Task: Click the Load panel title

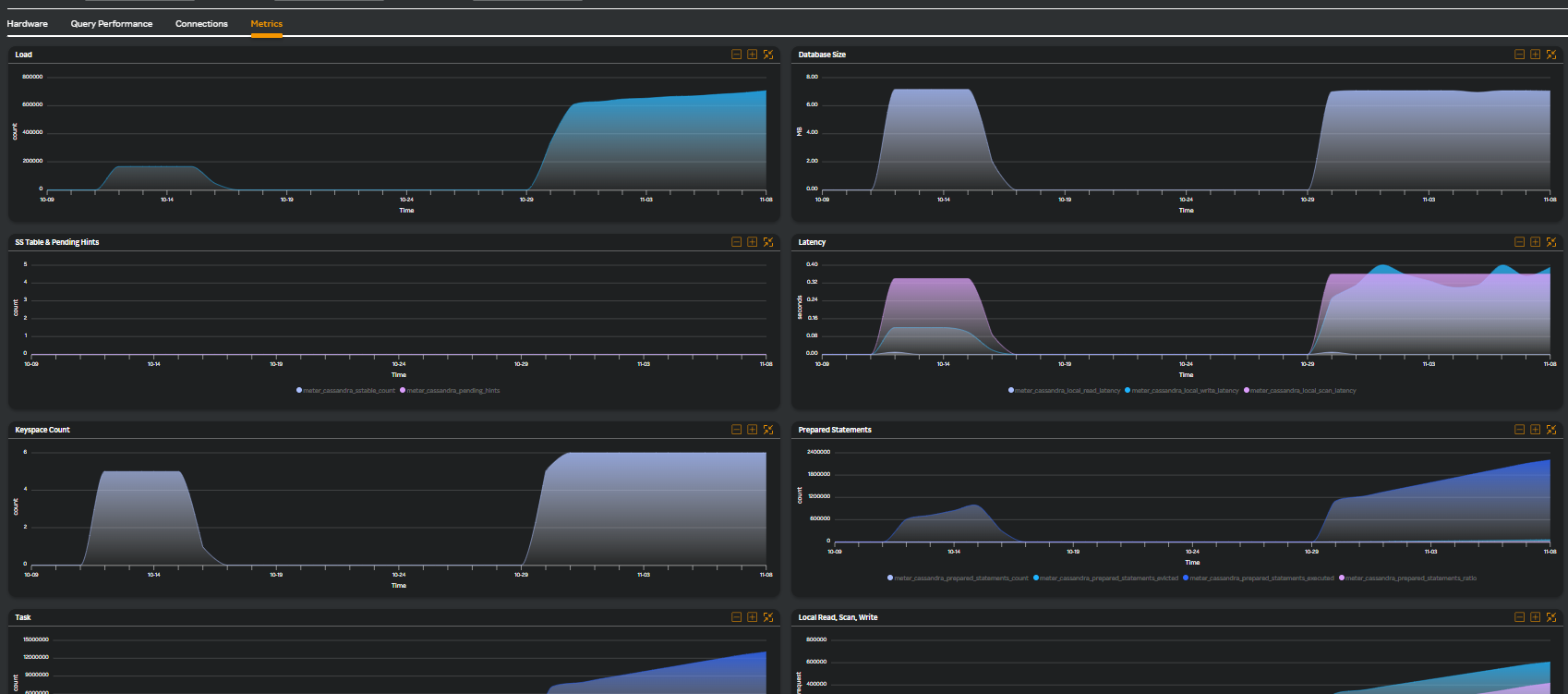Action: point(24,55)
